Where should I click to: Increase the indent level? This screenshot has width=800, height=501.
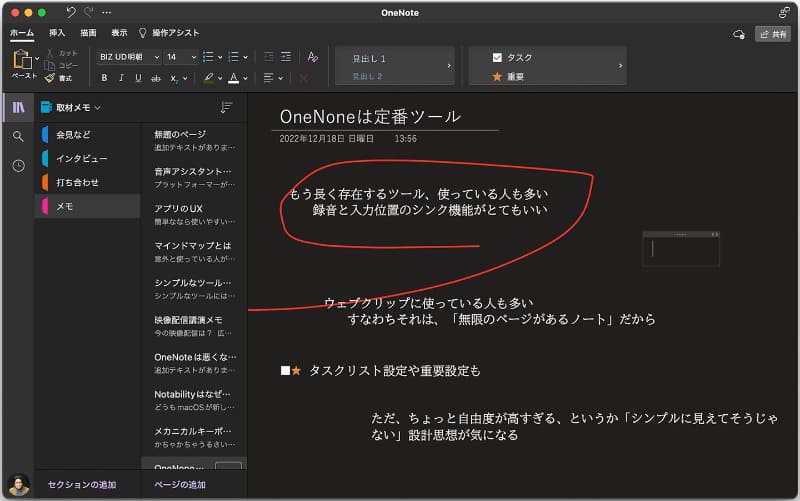(x=286, y=57)
